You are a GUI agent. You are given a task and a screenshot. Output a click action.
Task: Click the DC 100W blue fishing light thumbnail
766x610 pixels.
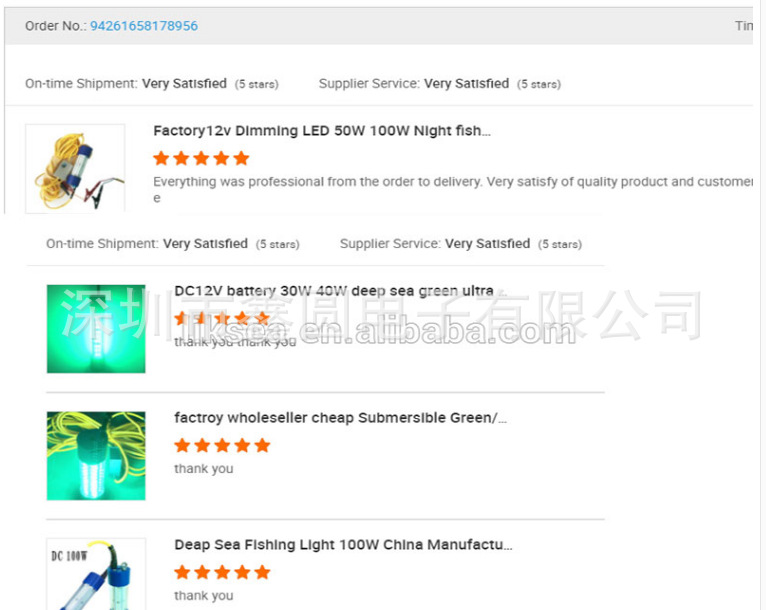pyautogui.click(x=96, y=574)
